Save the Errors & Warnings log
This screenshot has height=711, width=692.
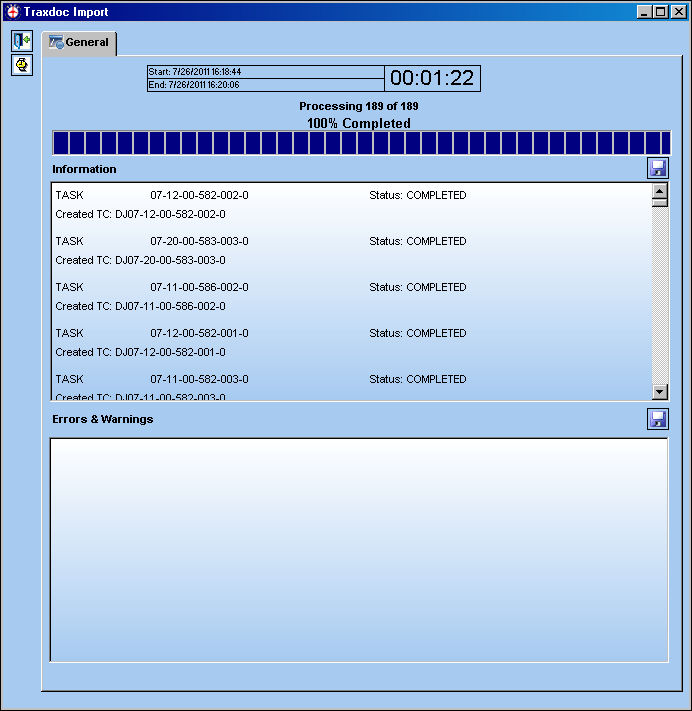[658, 419]
